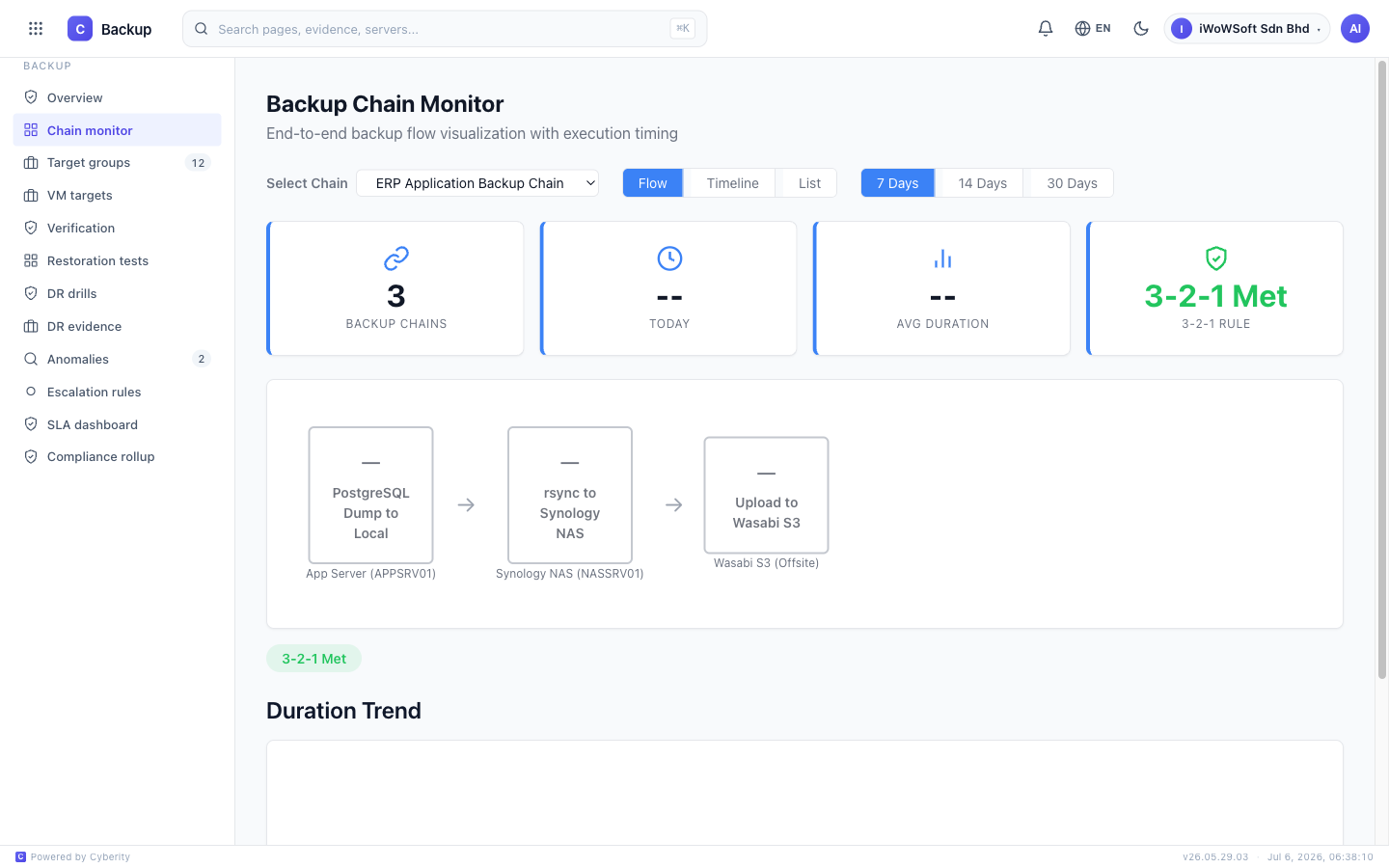Open the Select Chain dropdown
The width and height of the screenshot is (1389, 868).
pyautogui.click(x=477, y=183)
